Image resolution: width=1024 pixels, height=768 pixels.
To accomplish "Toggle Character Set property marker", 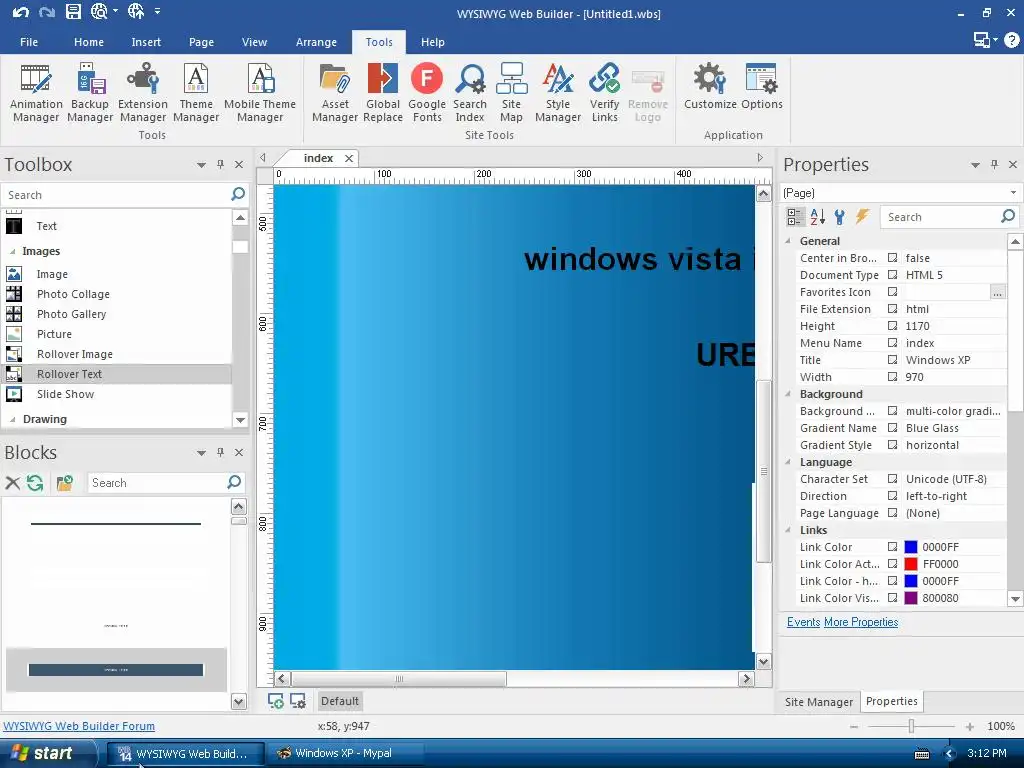I will pyautogui.click(x=892, y=479).
